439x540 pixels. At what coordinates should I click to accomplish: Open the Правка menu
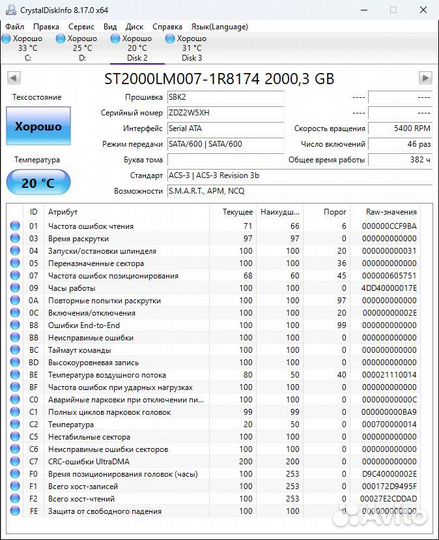tap(46, 27)
